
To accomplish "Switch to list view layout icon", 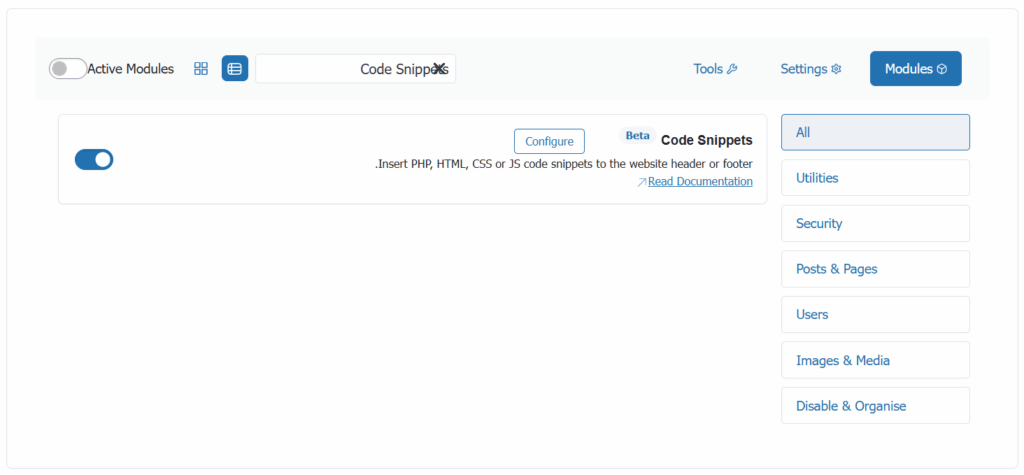I will [235, 69].
